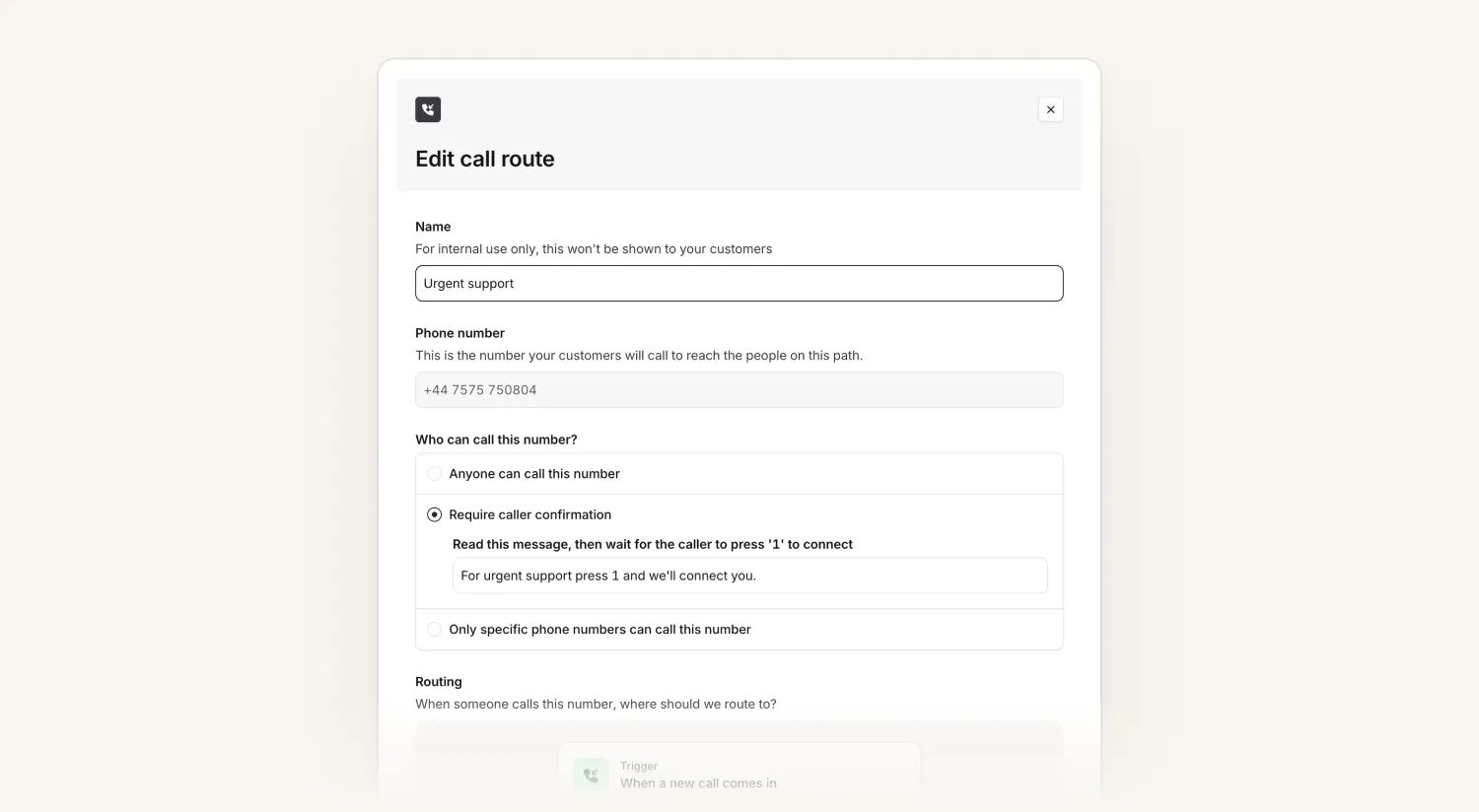
Task: Click the green phone icon on Trigger card
Action: coord(591,775)
